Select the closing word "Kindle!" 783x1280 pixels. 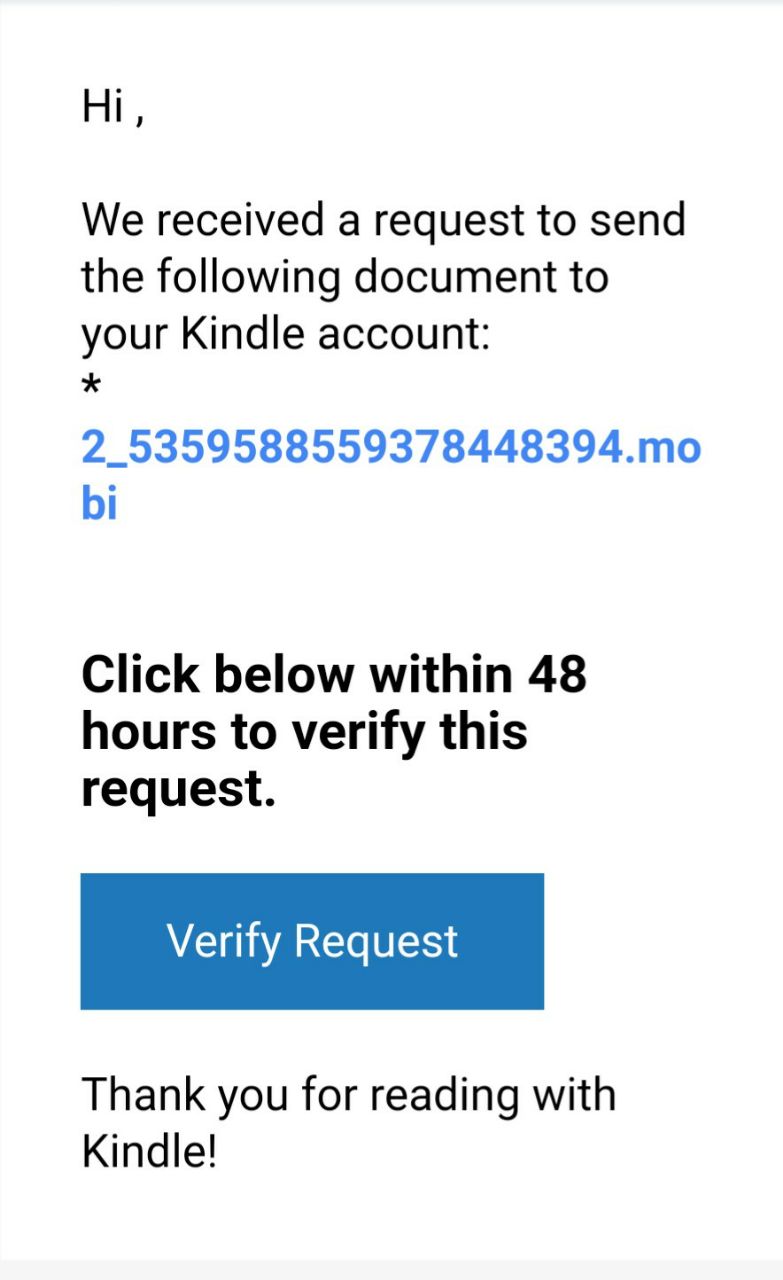tap(149, 1152)
